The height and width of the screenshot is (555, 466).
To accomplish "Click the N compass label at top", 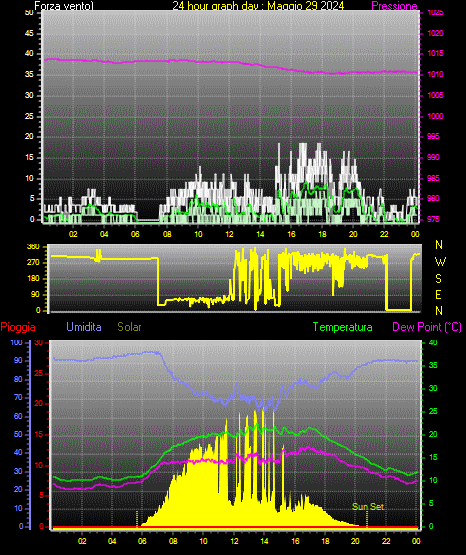I will pyautogui.click(x=439, y=245).
